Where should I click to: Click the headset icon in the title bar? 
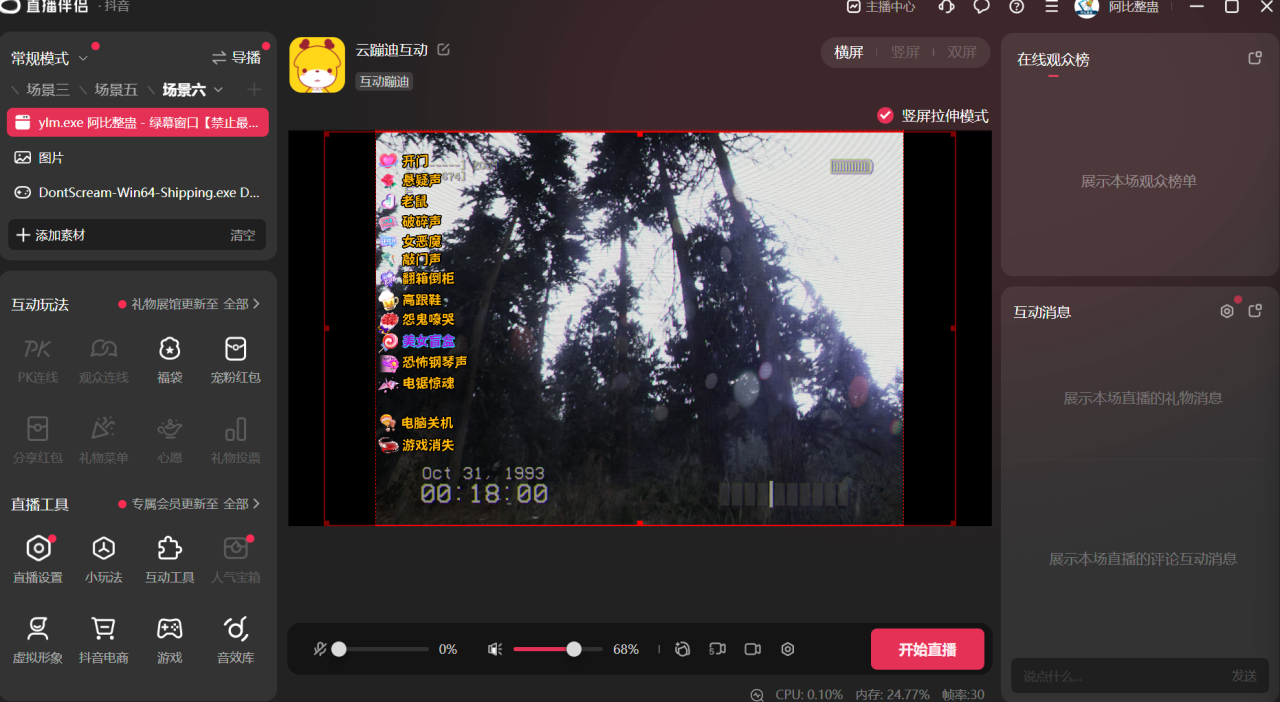click(945, 7)
